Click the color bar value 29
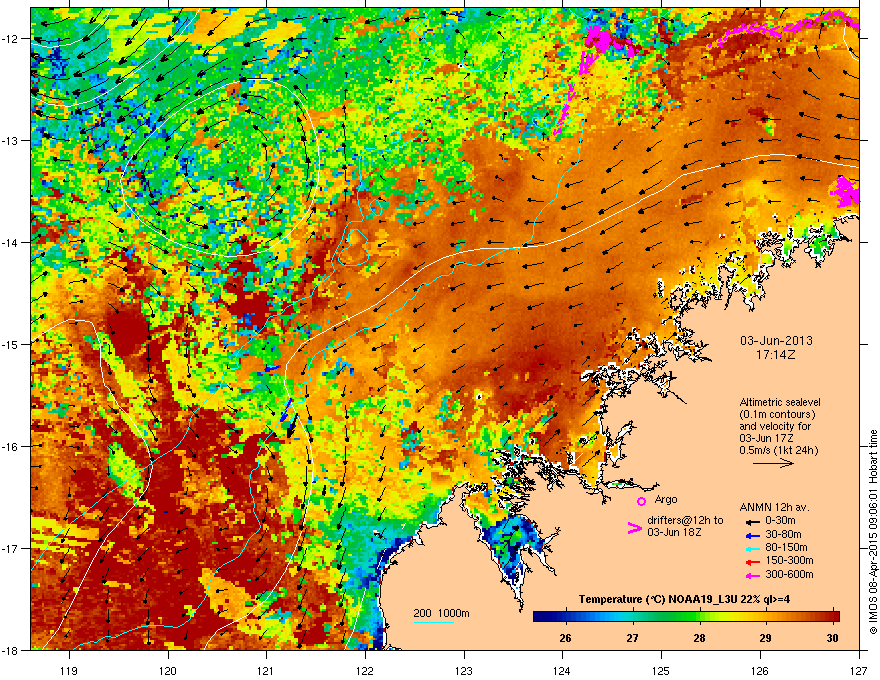Screen dimensions: 880x680 point(766,638)
